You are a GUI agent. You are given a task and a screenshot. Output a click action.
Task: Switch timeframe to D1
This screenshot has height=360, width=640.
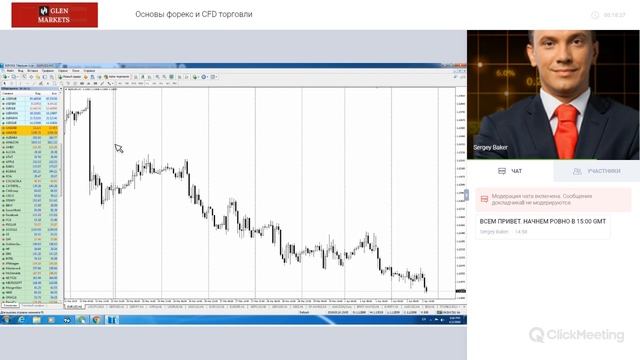click(x=161, y=83)
